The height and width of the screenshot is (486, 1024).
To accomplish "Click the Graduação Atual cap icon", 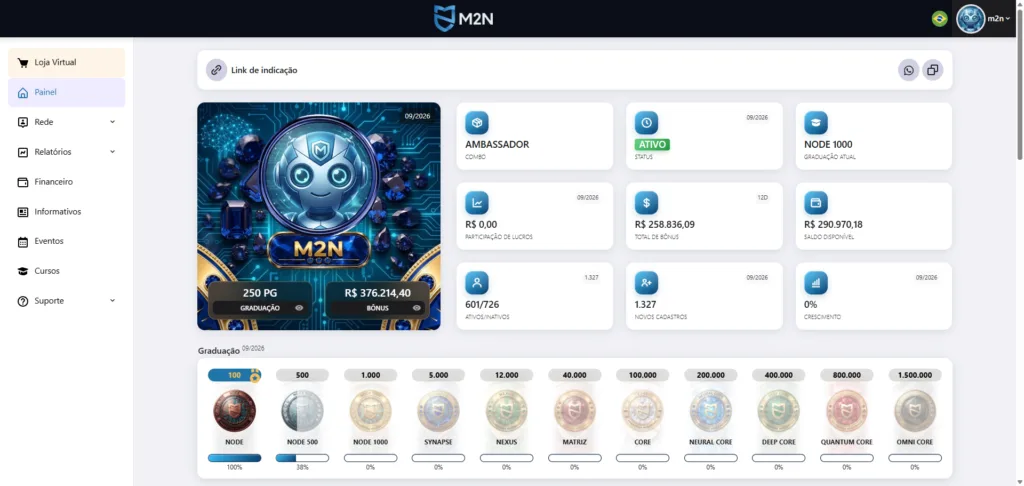I will [x=816, y=123].
